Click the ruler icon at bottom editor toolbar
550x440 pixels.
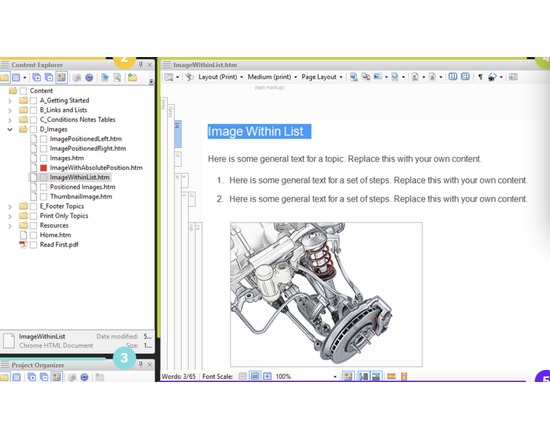click(391, 376)
